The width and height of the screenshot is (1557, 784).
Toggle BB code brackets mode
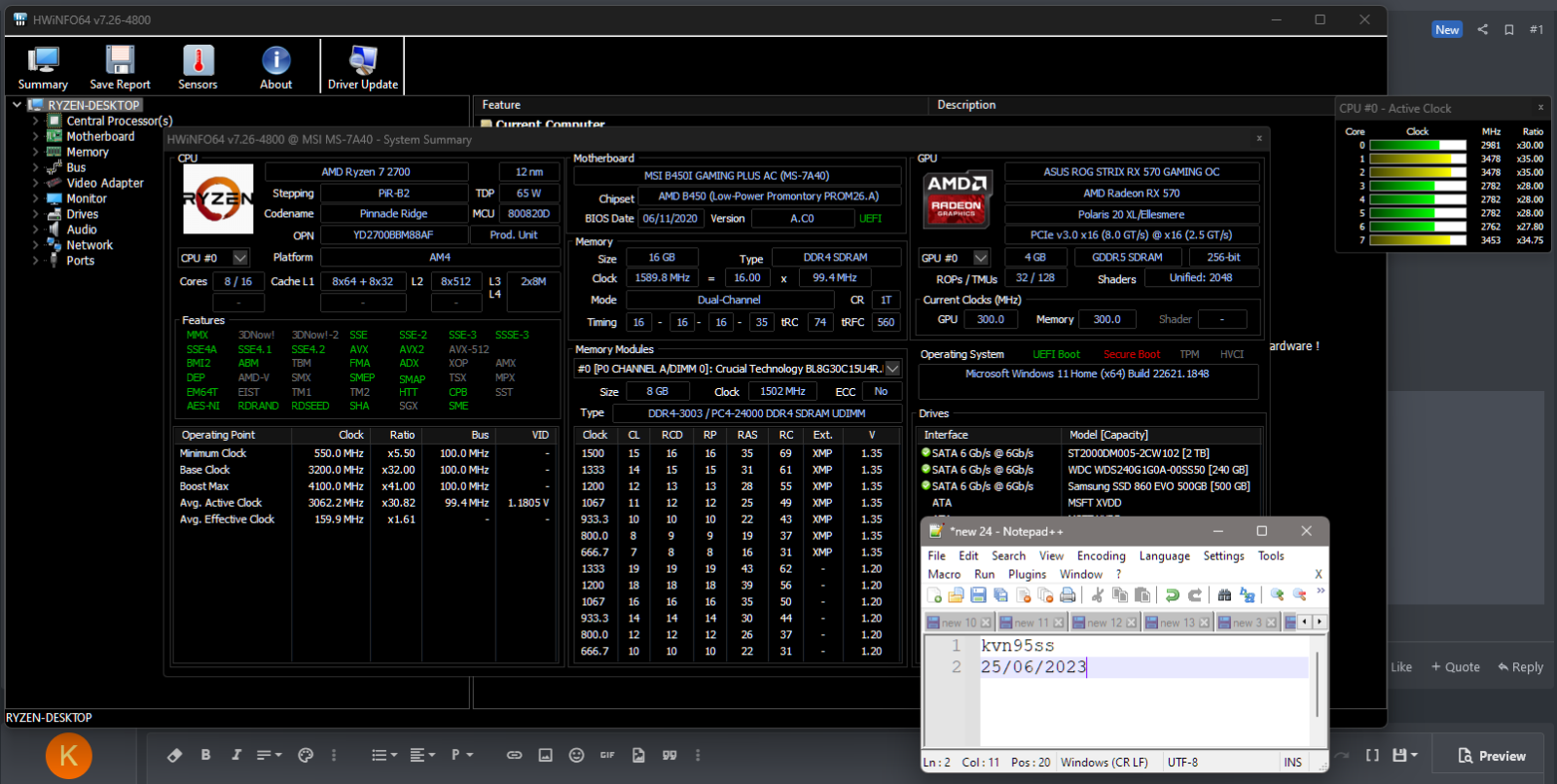[x=1372, y=755]
